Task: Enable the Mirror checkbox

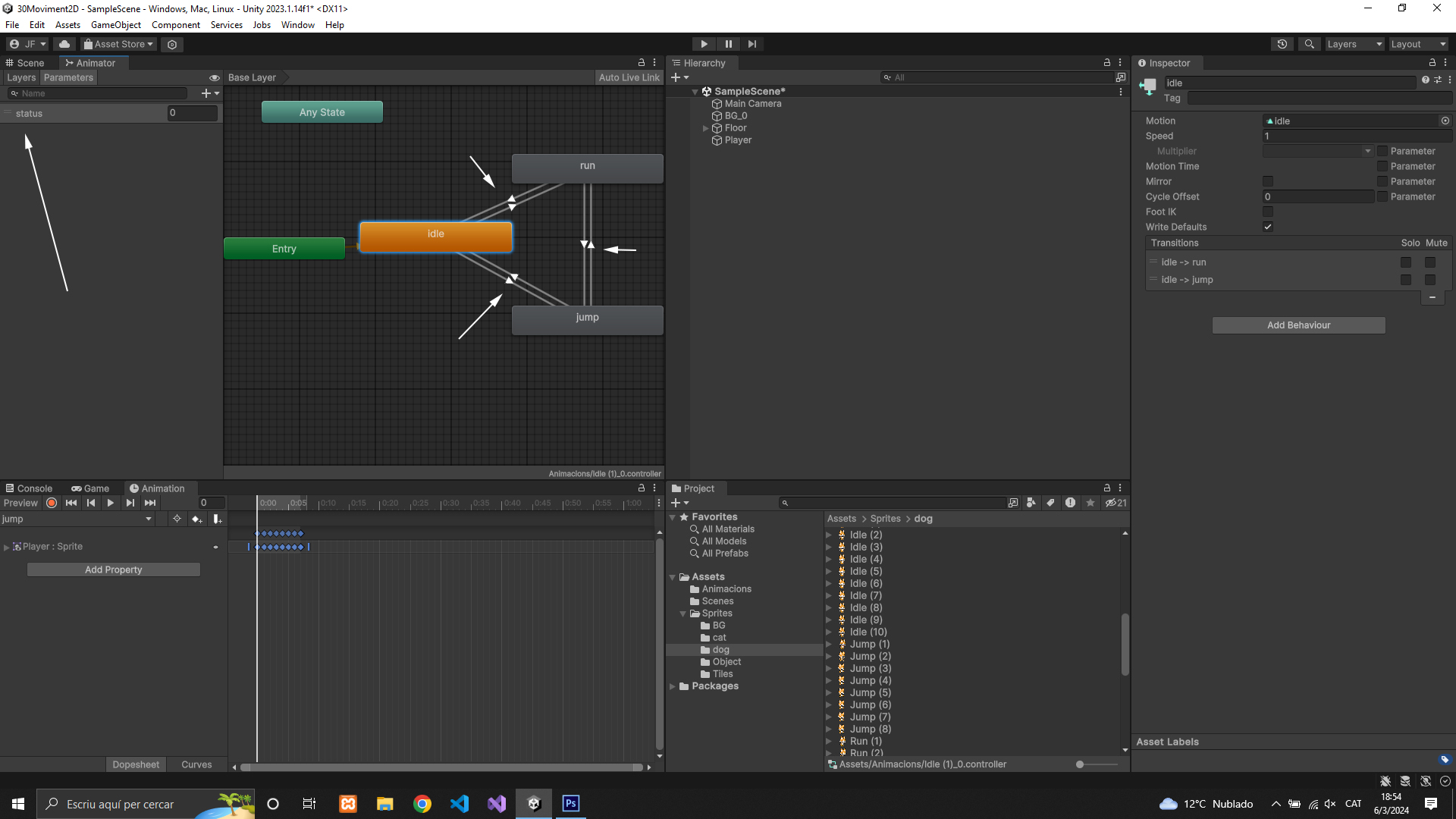Action: (x=1267, y=181)
